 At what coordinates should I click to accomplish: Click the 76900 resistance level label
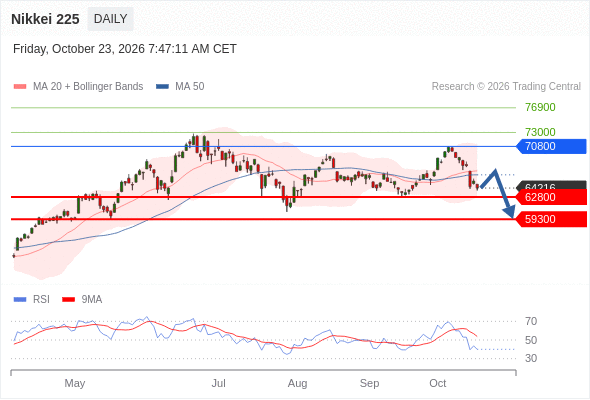pyautogui.click(x=540, y=107)
